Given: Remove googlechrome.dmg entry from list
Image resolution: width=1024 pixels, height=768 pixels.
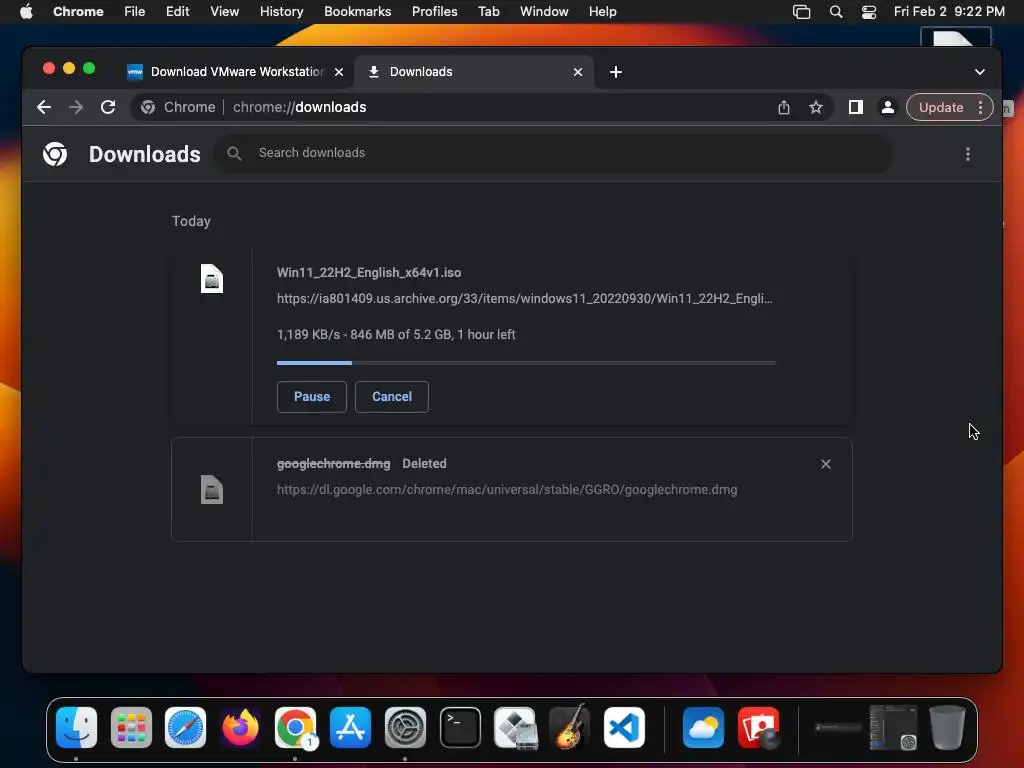Looking at the screenshot, I should 825,464.
